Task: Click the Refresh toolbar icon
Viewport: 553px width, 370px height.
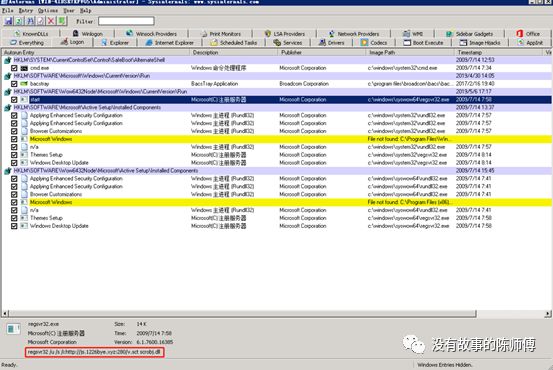Action: pos(19,21)
